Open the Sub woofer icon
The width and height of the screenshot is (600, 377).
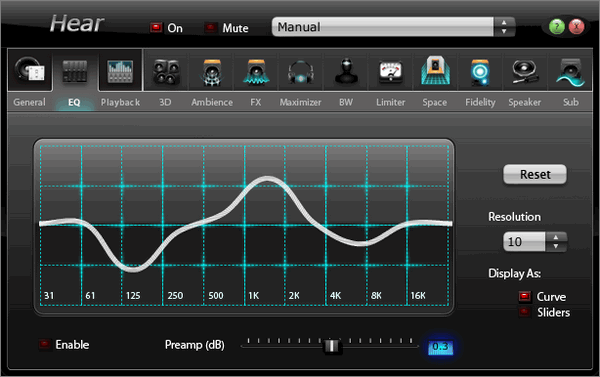pyautogui.click(x=570, y=72)
